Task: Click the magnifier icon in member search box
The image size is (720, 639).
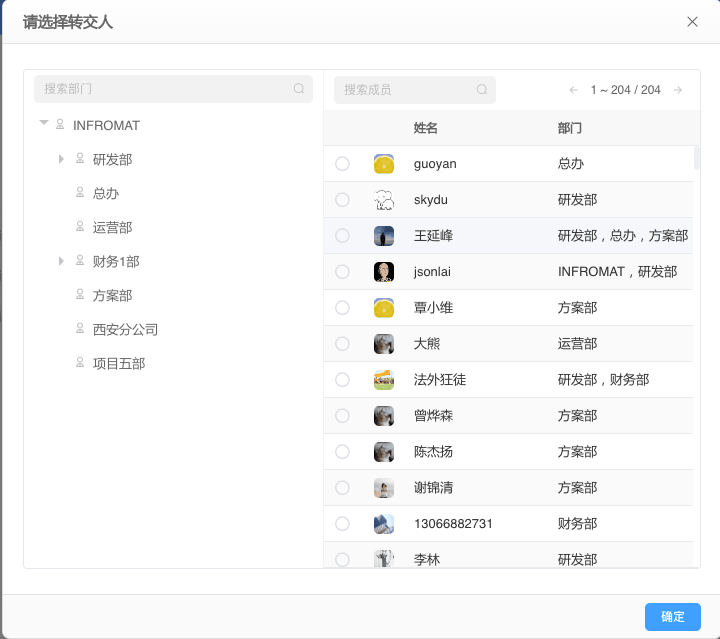Action: [482, 90]
